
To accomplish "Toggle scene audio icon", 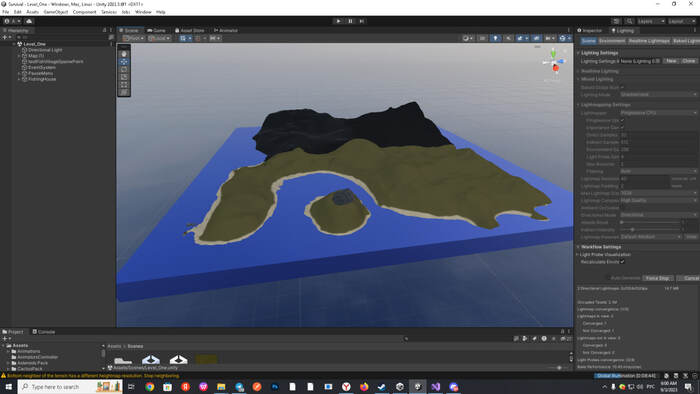I will tap(508, 38).
